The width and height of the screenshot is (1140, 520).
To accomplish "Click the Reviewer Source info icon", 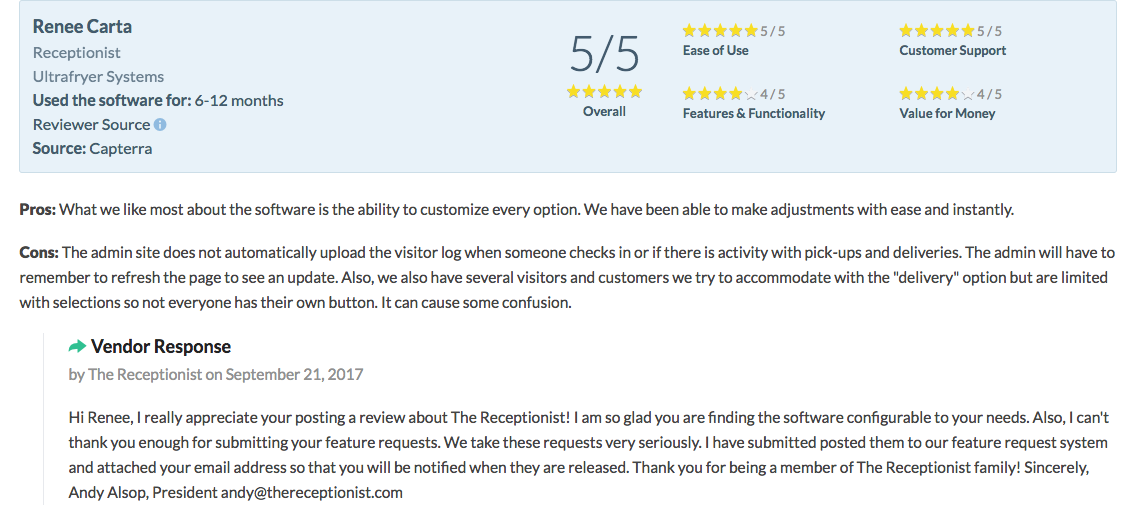I will (x=160, y=124).
